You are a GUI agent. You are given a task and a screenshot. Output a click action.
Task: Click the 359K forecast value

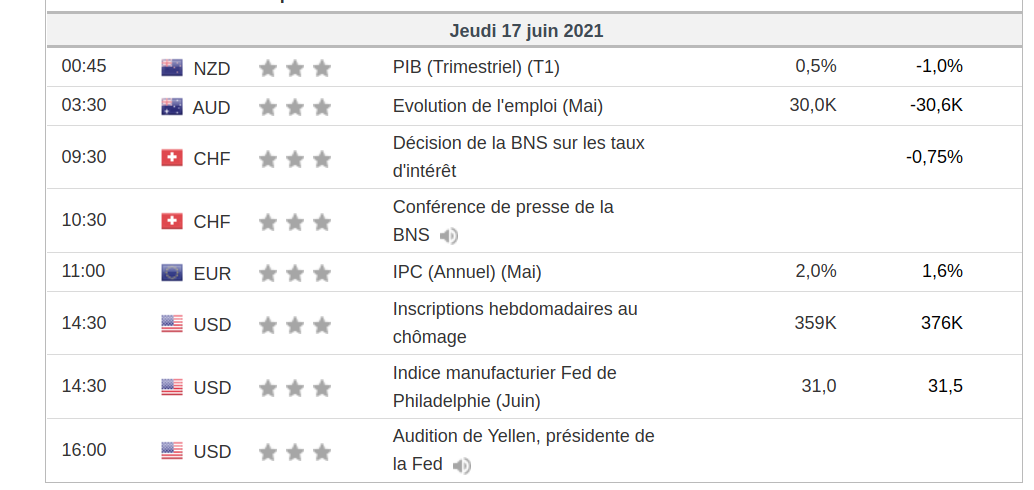pos(815,323)
